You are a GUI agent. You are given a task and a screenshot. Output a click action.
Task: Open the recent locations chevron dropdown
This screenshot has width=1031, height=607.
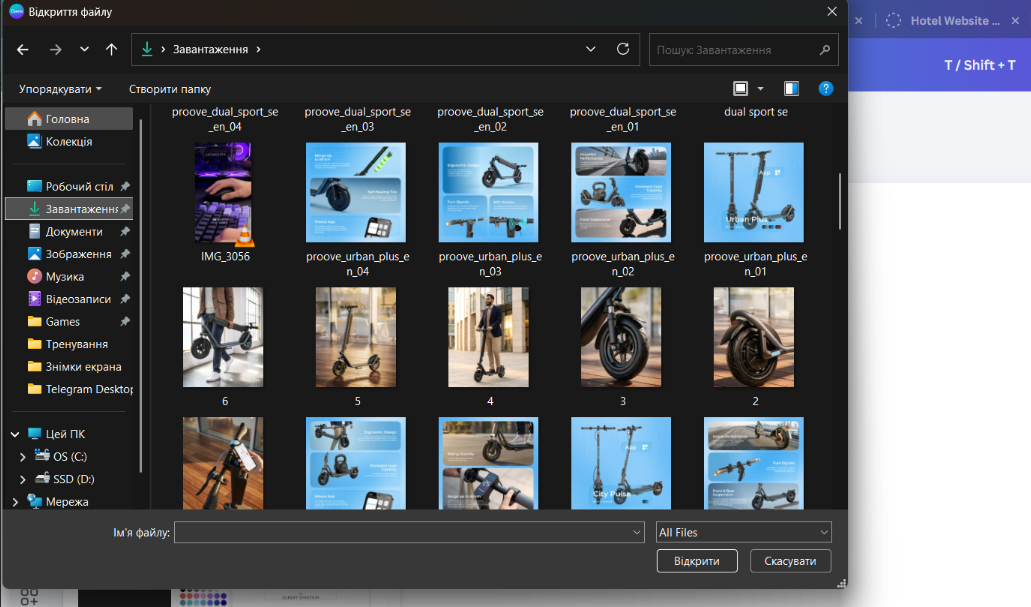(84, 49)
